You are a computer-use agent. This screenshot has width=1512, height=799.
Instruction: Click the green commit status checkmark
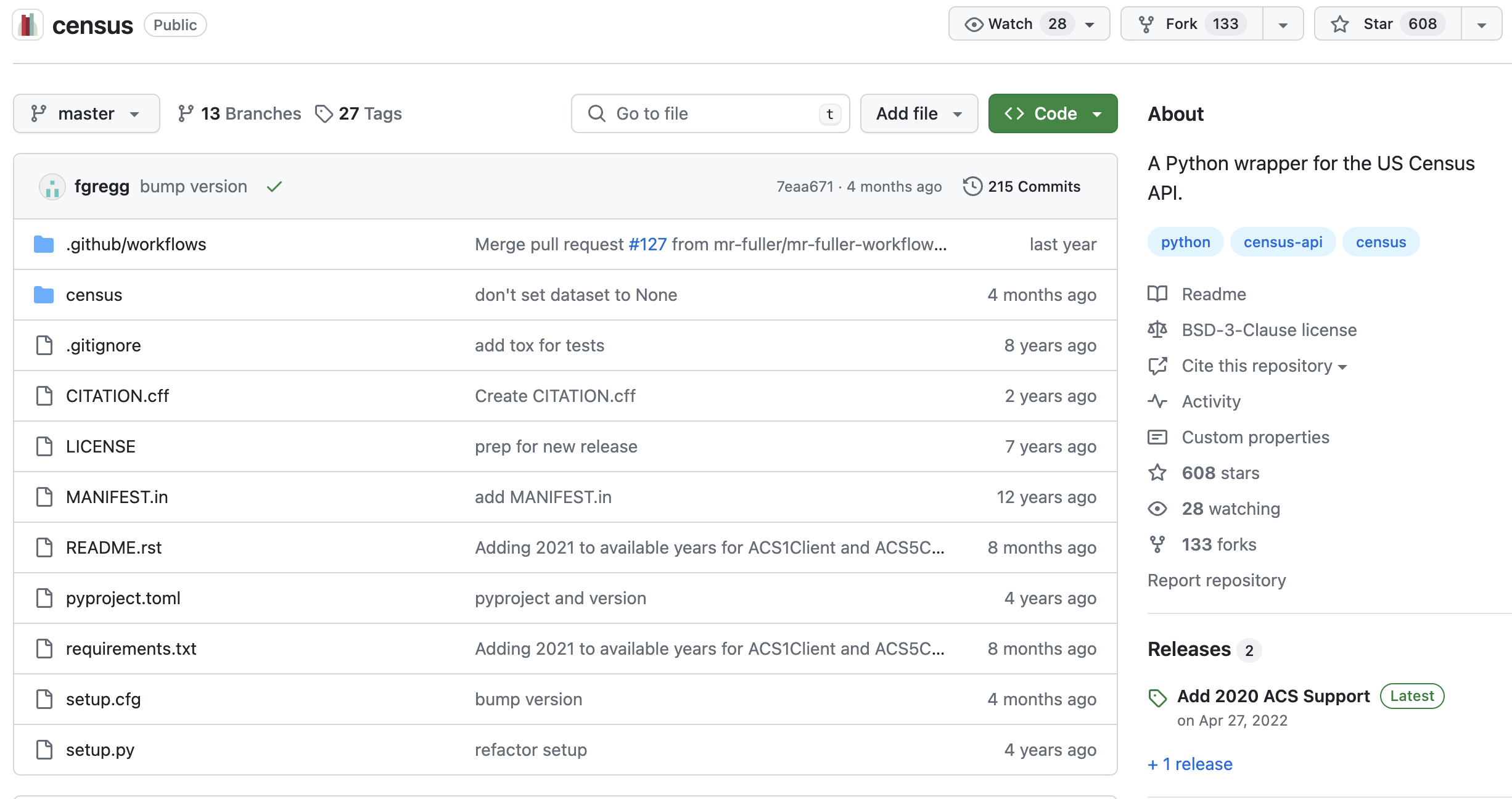click(274, 186)
